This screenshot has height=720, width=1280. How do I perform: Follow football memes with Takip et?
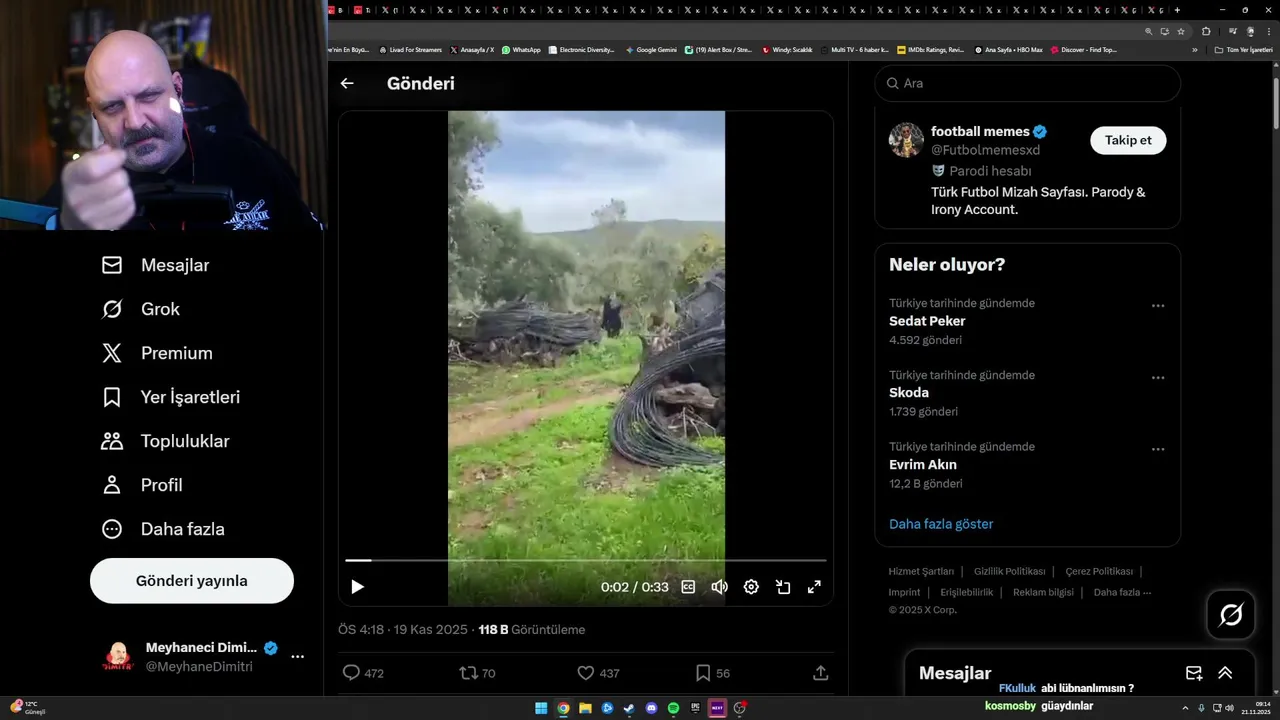point(1128,140)
